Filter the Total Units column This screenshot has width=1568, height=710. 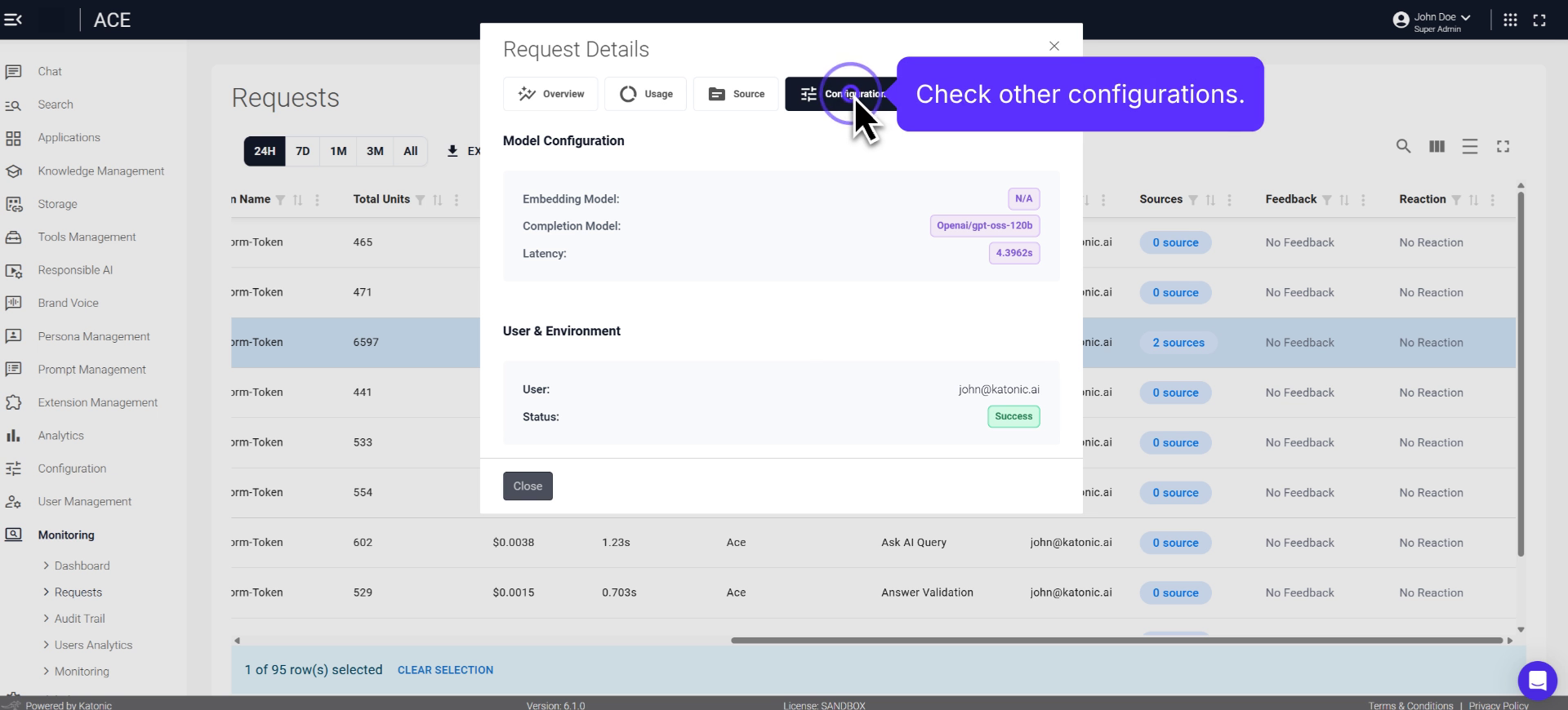[x=420, y=200]
